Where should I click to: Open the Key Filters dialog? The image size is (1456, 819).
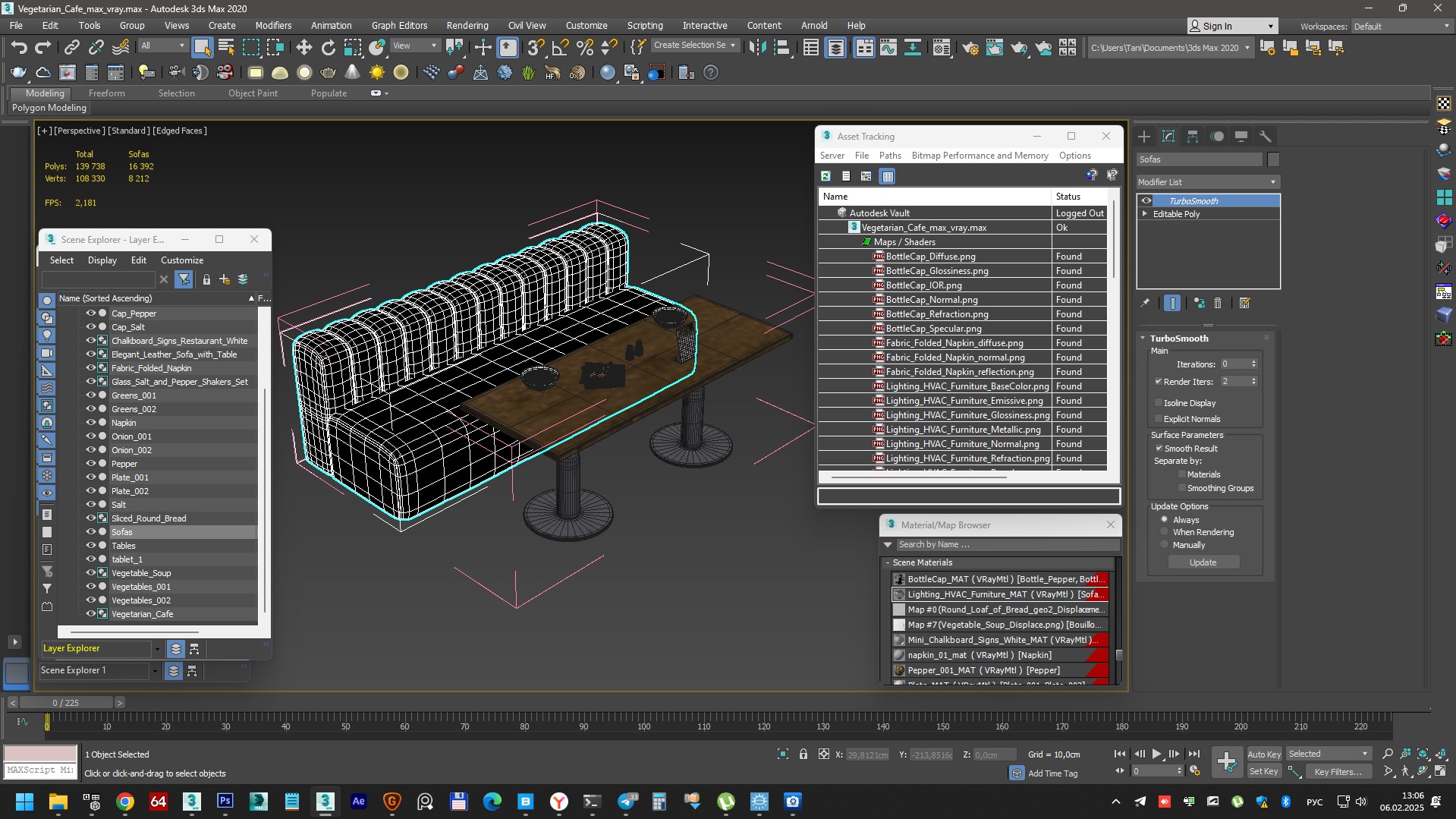1338,771
